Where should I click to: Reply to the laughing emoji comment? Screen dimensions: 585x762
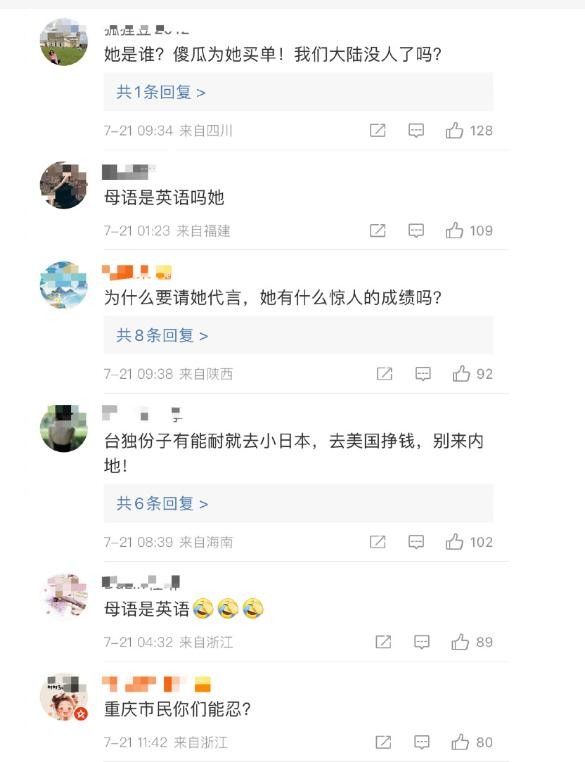click(x=421, y=642)
